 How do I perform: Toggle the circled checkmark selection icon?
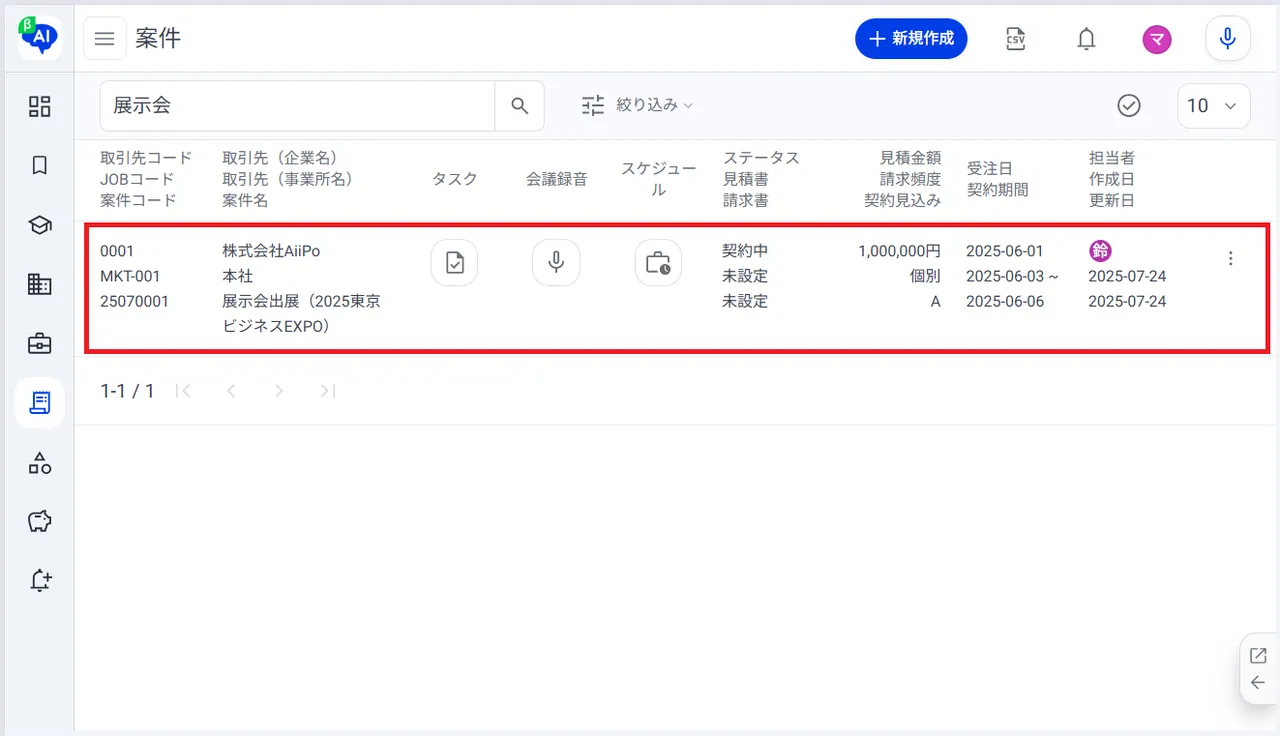pyautogui.click(x=1129, y=106)
